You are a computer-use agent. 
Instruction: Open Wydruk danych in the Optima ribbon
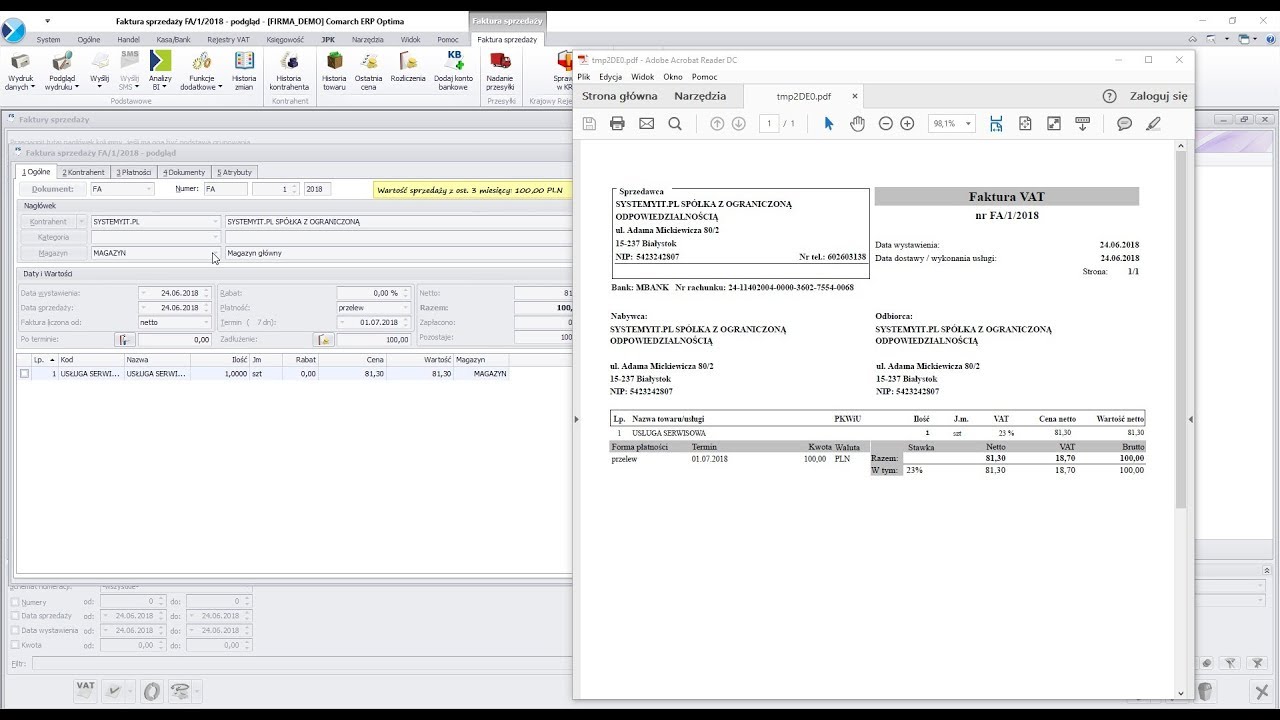[x=19, y=71]
